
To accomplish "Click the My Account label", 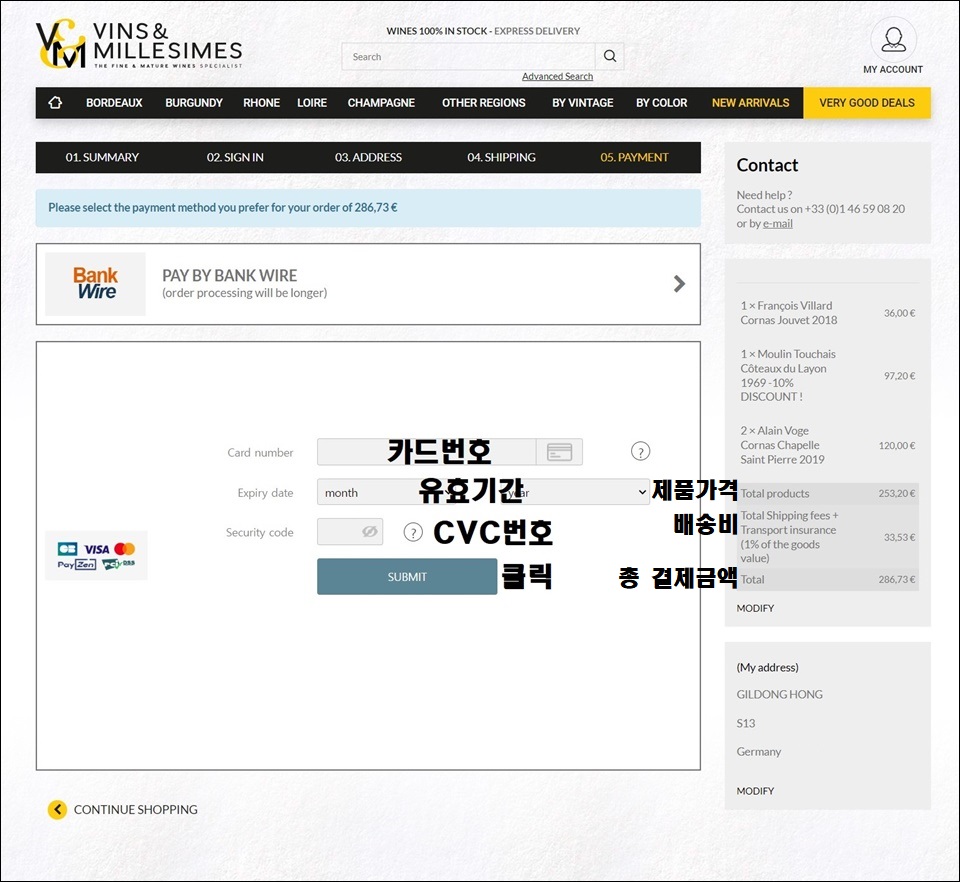I will click(893, 69).
